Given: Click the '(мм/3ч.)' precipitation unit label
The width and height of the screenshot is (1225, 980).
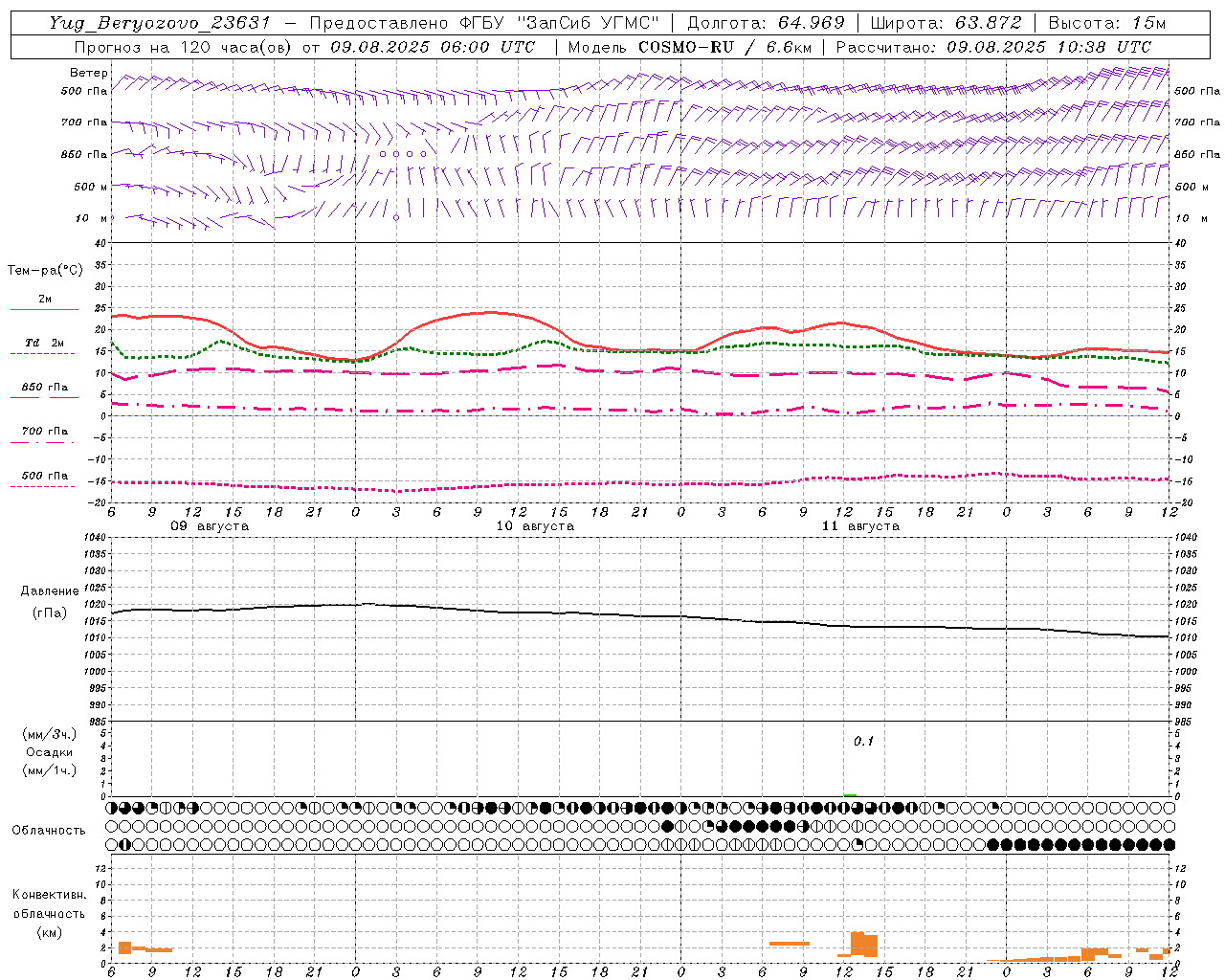Looking at the screenshot, I should point(49,735).
